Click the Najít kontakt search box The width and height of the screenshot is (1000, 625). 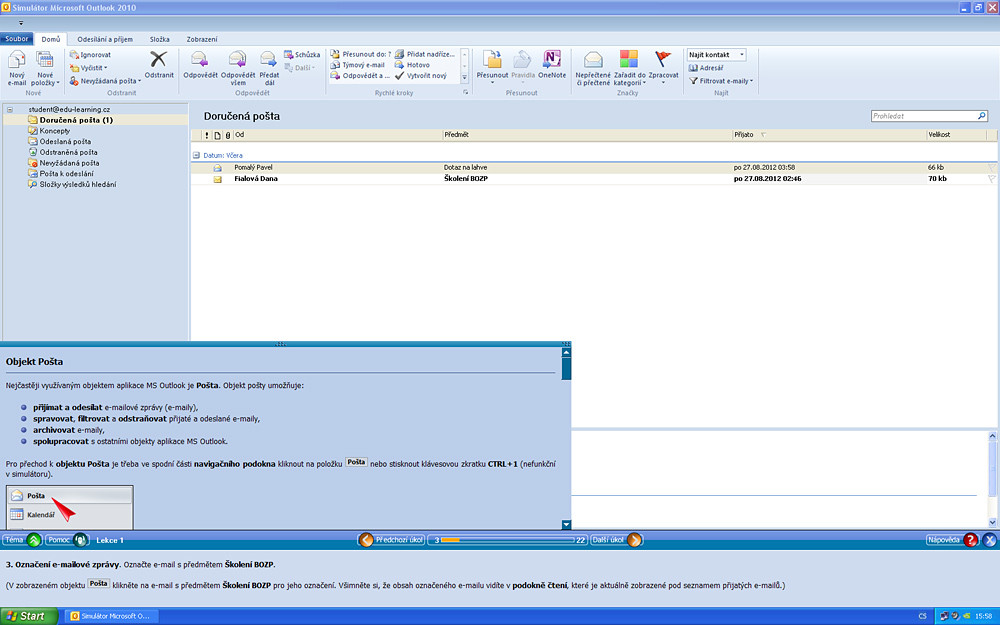pyautogui.click(x=716, y=55)
